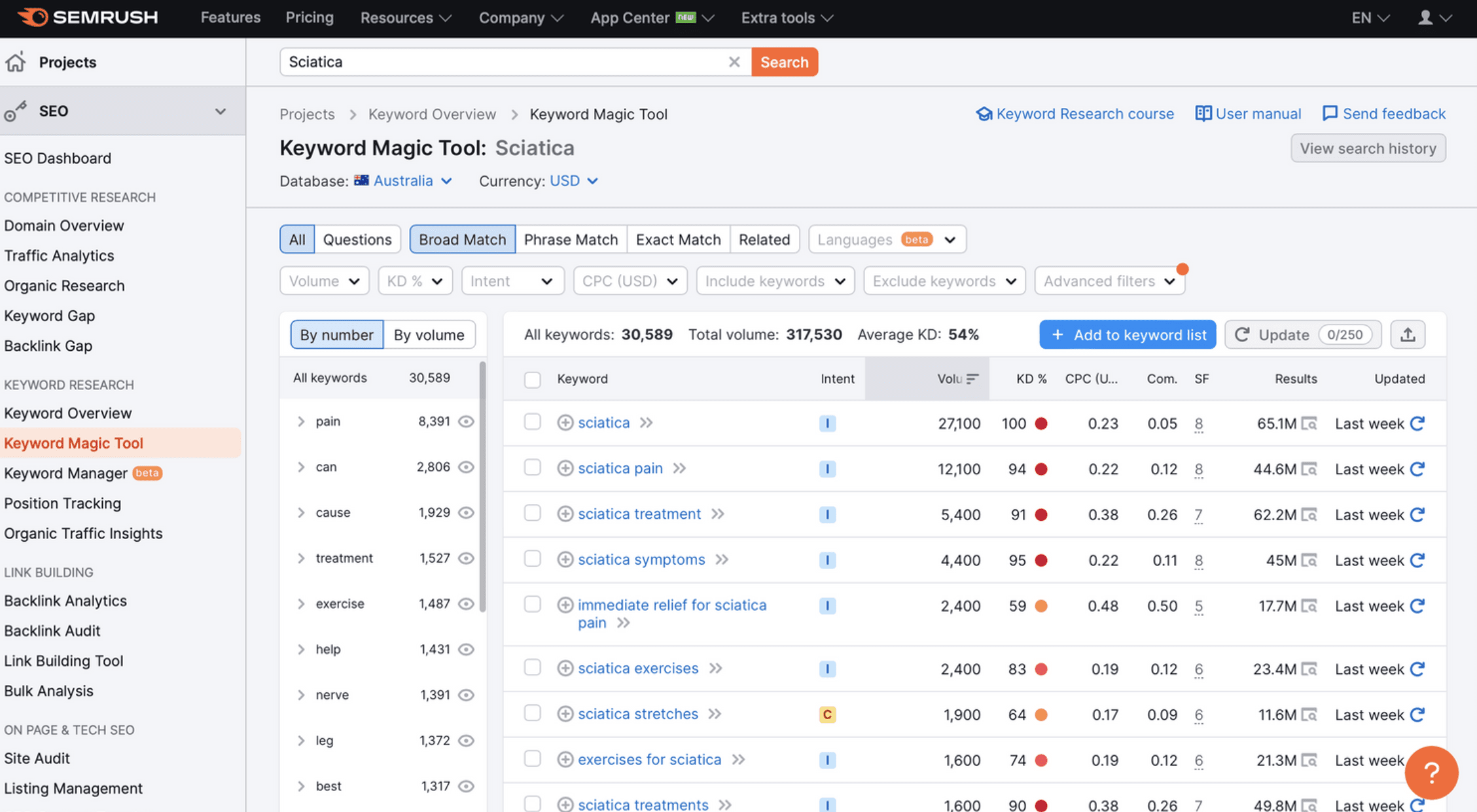Refresh the sciatica keyword row
The image size is (1477, 812).
click(1418, 423)
